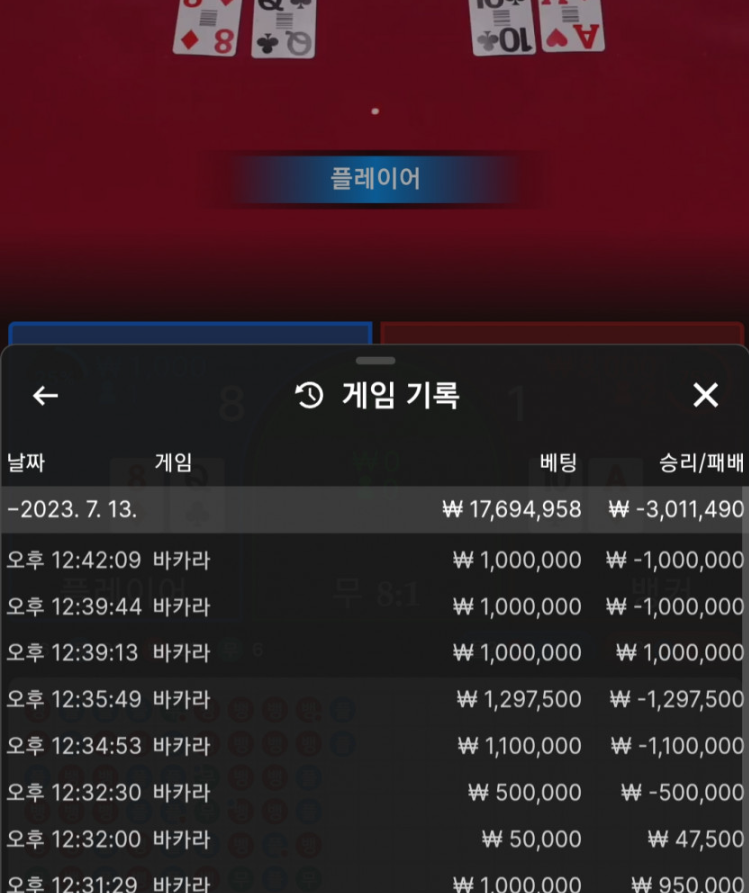Screen dimensions: 749x893
Task: Tap the 8 of diamonds card
Action: click(208, 27)
